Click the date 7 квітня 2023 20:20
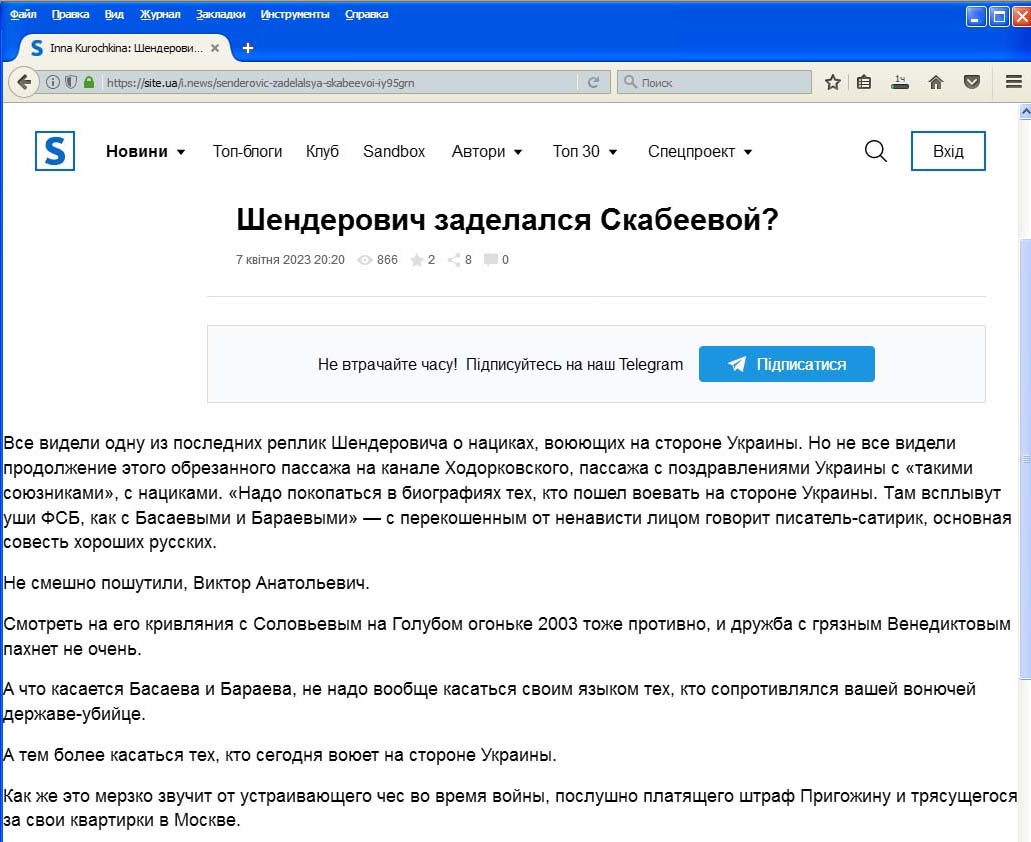 tap(290, 260)
